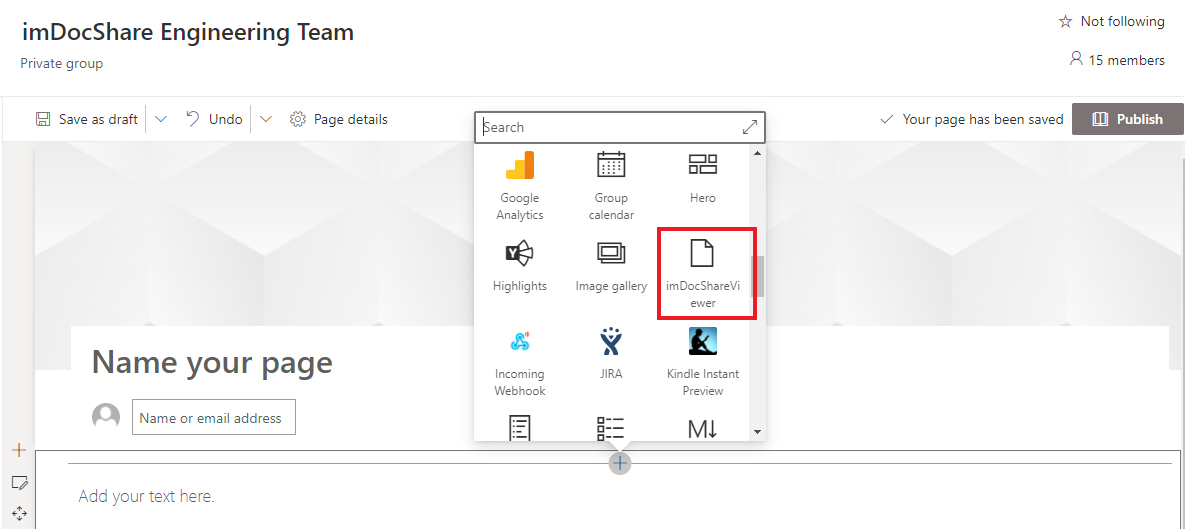Screen dimensions: 1185x529
Task: Open Page details
Action: [339, 119]
